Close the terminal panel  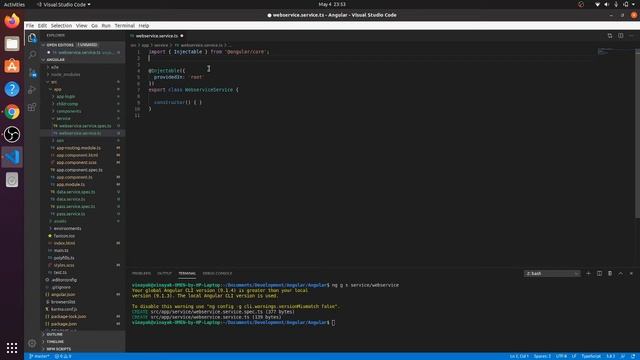tap(631, 273)
